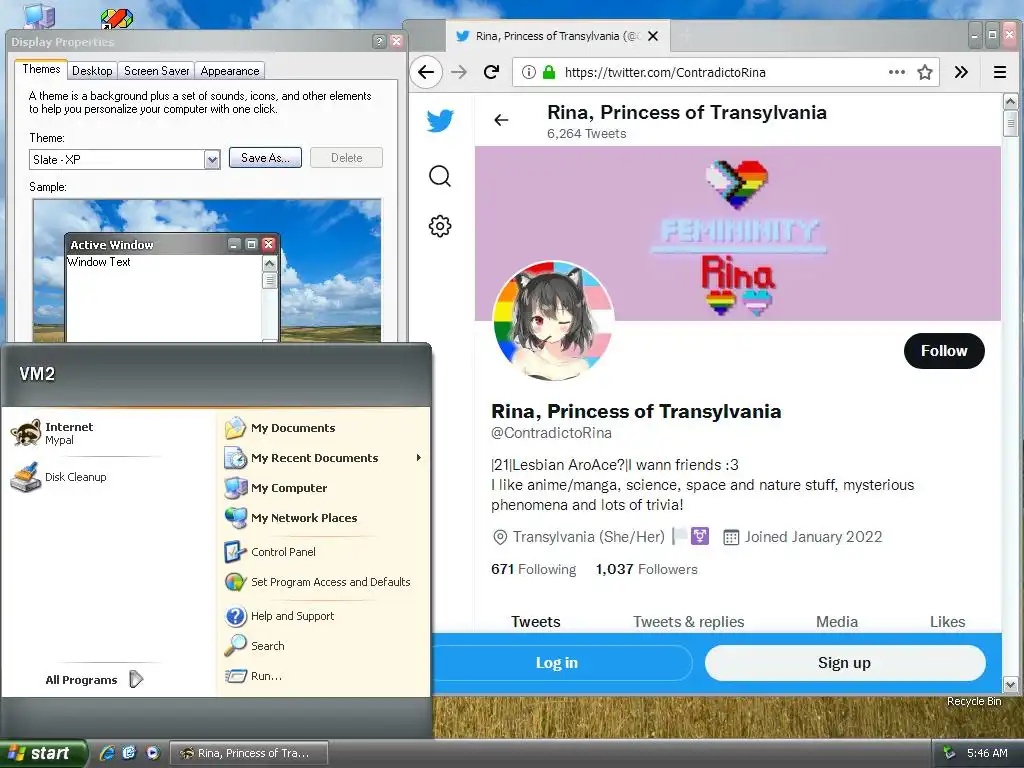Show site information icon in address bar
The height and width of the screenshot is (768, 1024).
point(529,72)
